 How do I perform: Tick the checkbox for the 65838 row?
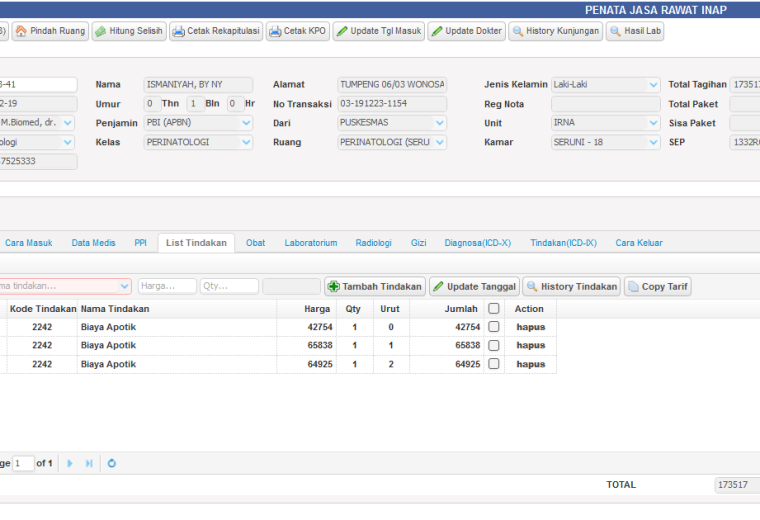point(494,345)
